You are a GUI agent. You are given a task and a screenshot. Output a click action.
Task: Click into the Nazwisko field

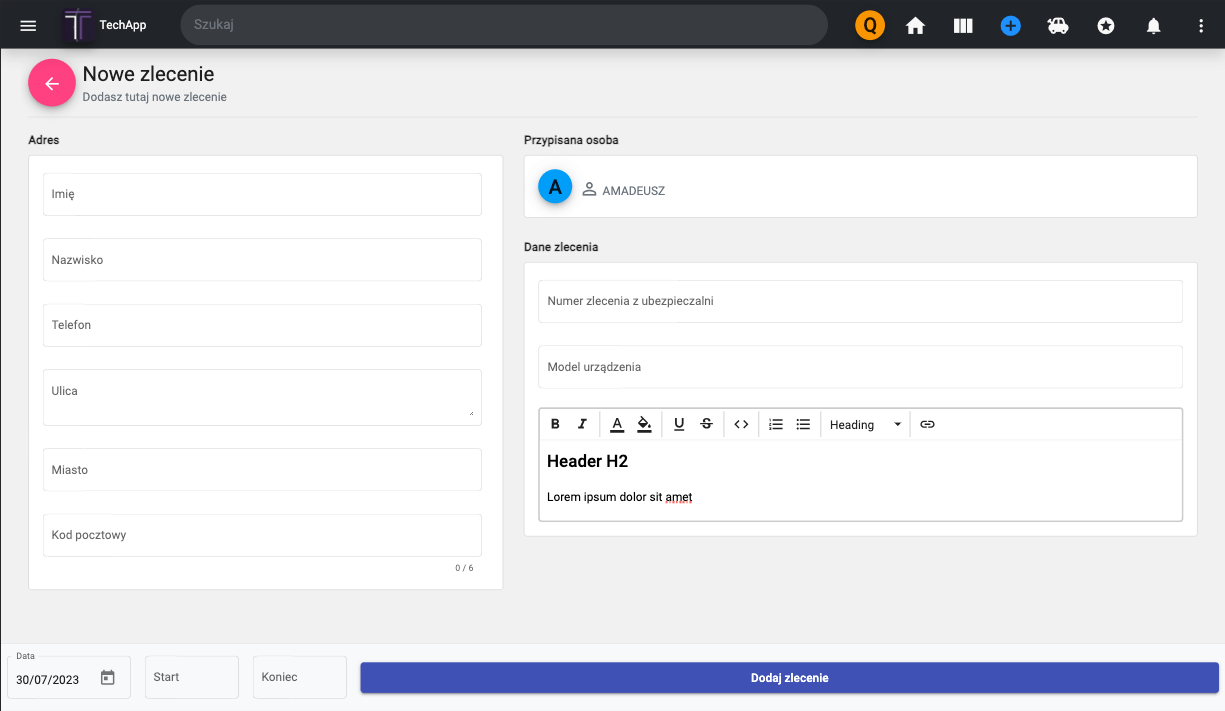tap(262, 260)
